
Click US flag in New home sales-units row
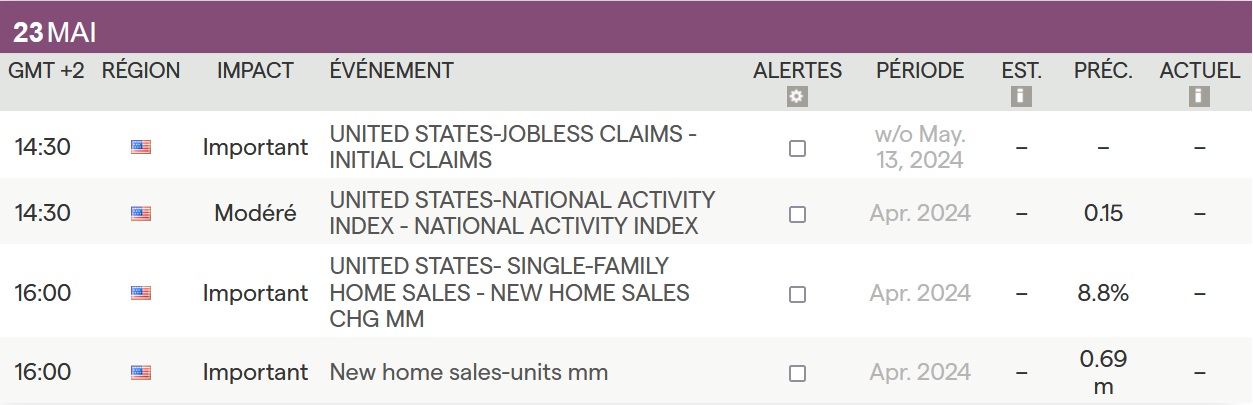[141, 373]
